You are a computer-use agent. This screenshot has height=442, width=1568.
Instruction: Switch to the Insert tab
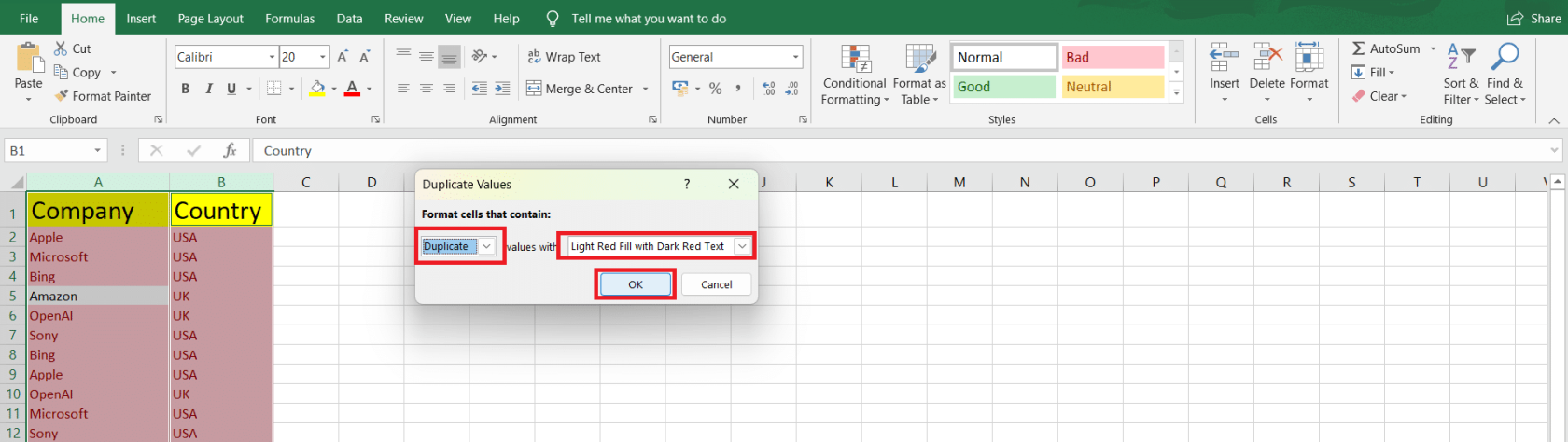pyautogui.click(x=141, y=19)
